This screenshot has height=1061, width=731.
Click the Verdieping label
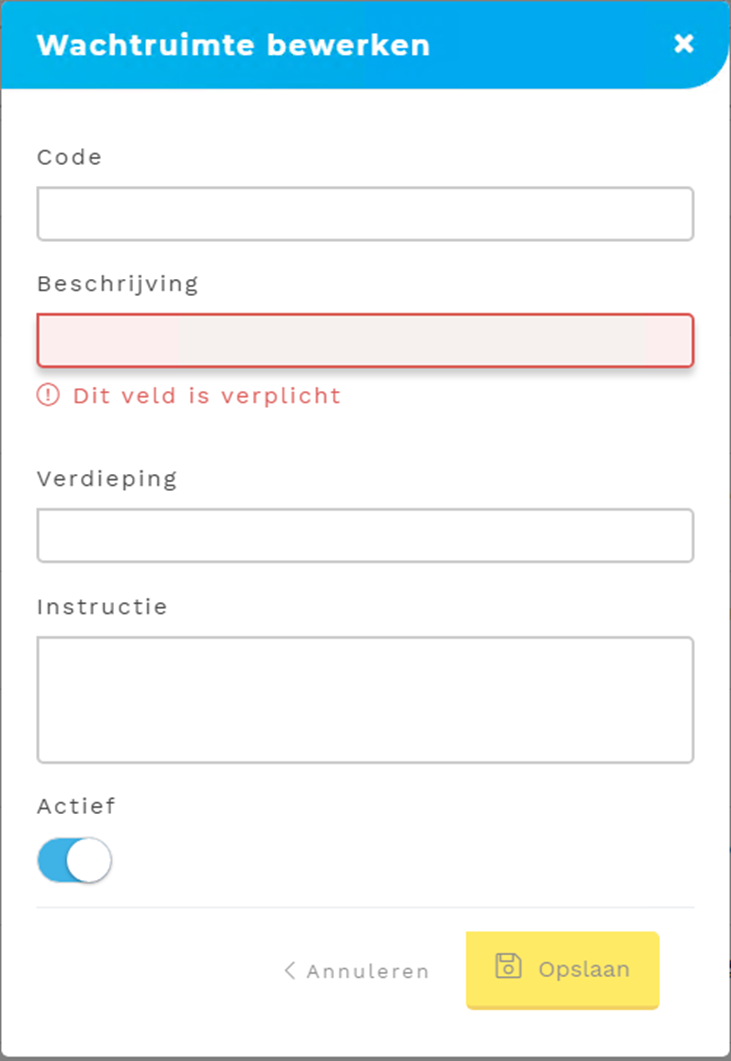tap(106, 478)
